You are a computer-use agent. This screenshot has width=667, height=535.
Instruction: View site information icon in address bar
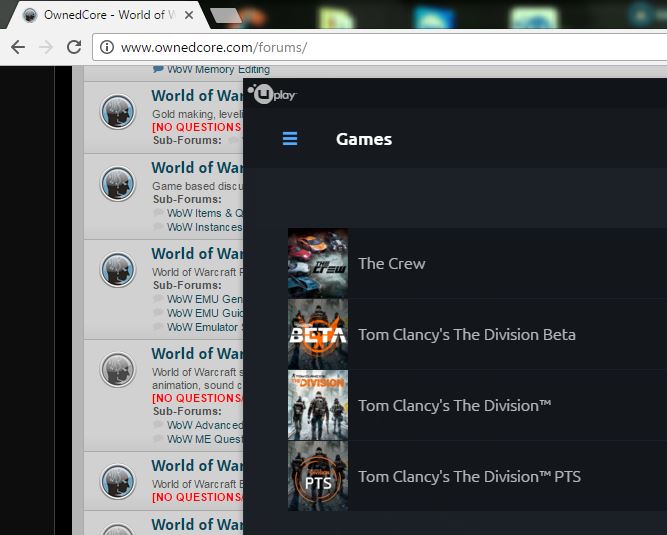[x=107, y=47]
